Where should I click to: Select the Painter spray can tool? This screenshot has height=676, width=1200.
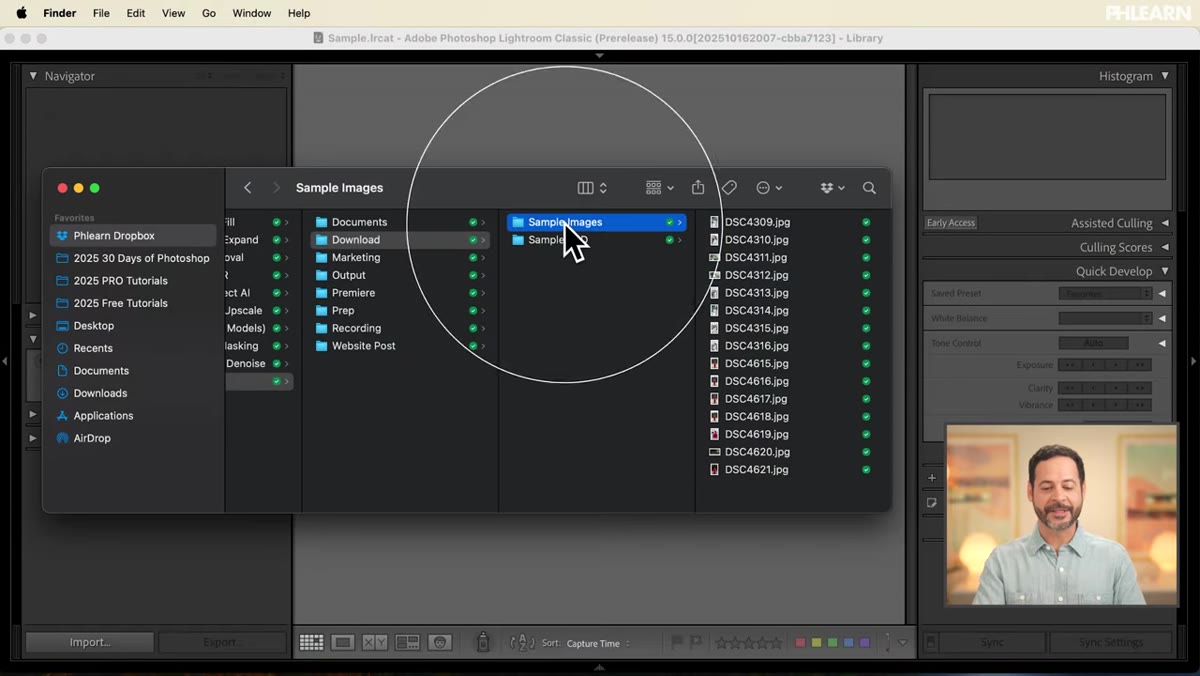pos(483,642)
